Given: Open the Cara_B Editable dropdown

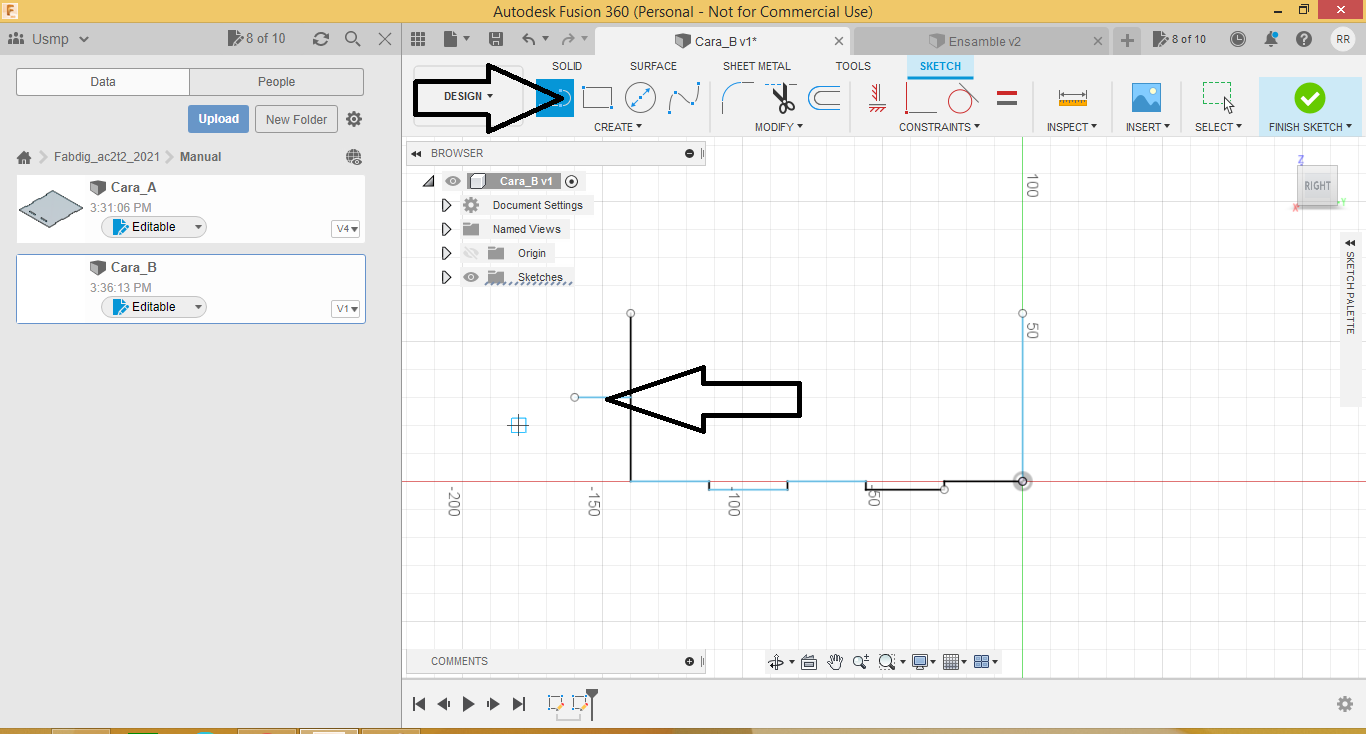Looking at the screenshot, I should tap(154, 307).
